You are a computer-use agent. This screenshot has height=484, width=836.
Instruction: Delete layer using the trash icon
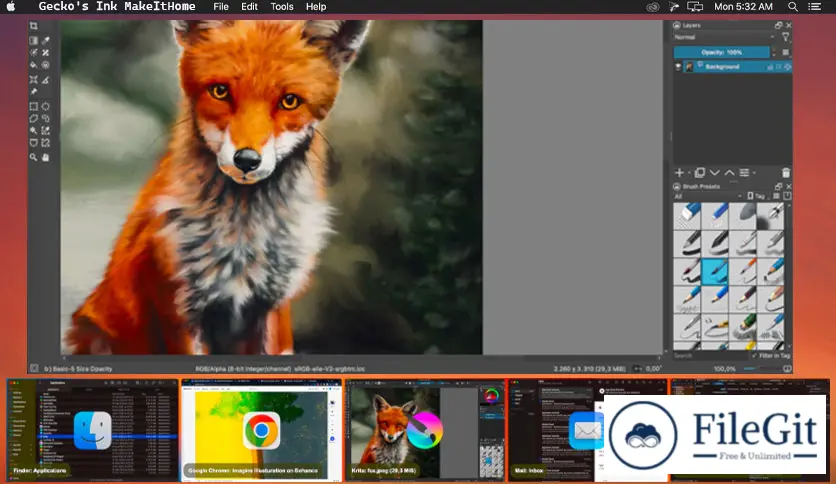click(785, 173)
